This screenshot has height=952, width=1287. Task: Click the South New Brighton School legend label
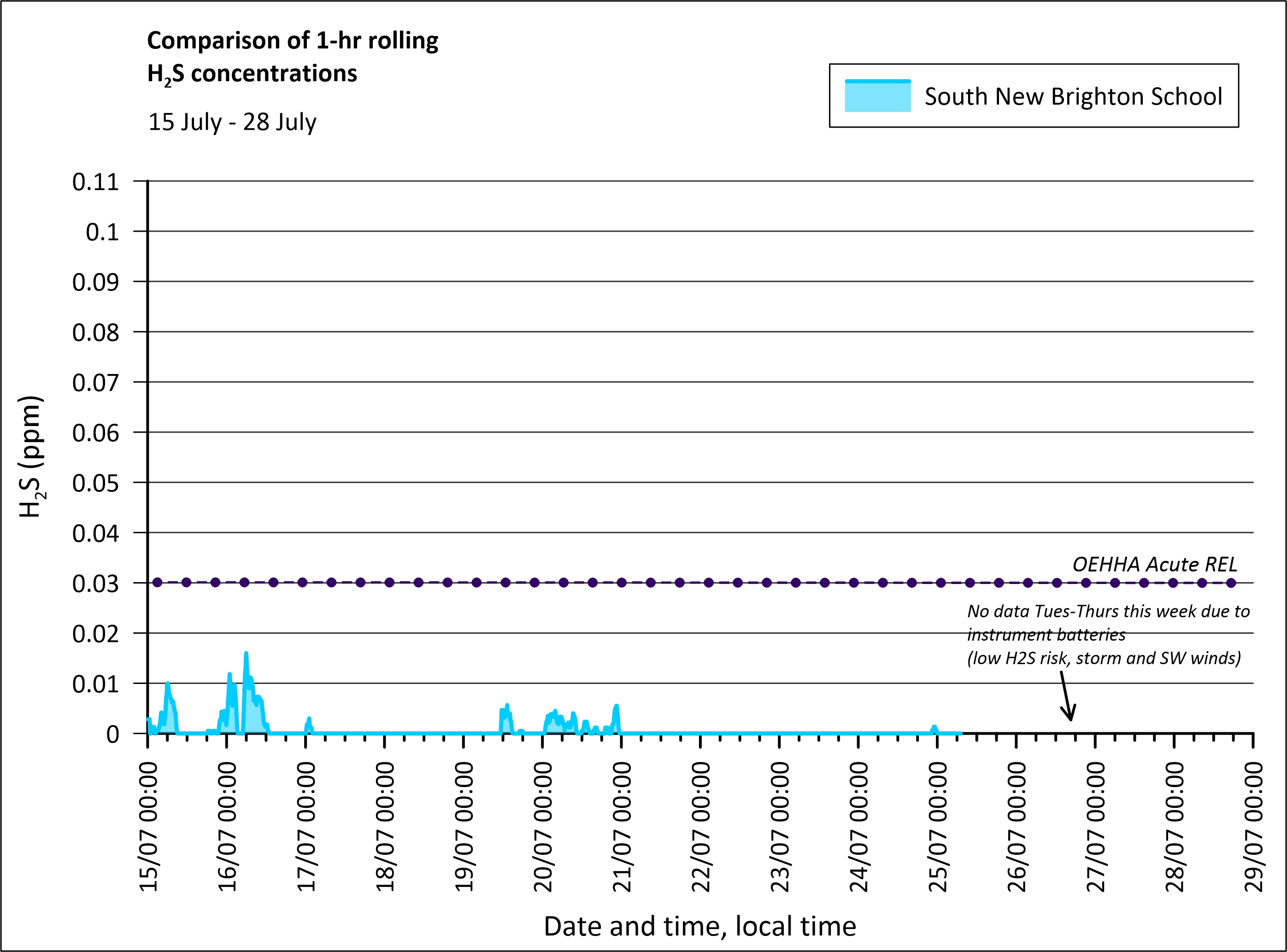coord(1073,96)
